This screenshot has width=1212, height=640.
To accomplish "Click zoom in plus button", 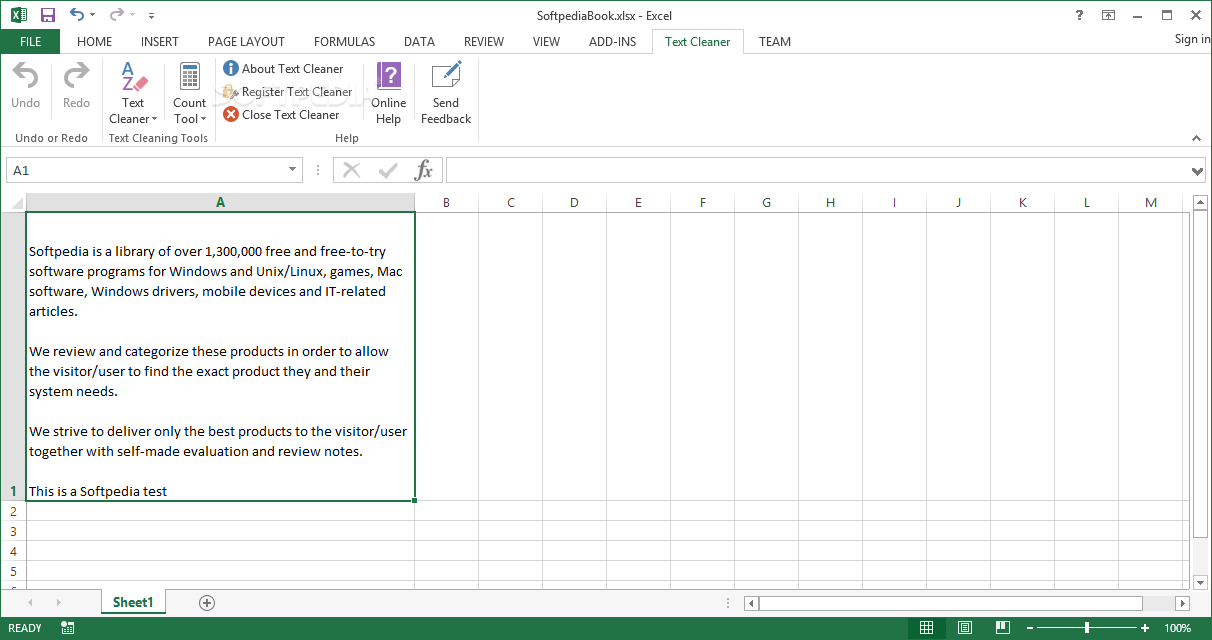I will click(x=1145, y=628).
